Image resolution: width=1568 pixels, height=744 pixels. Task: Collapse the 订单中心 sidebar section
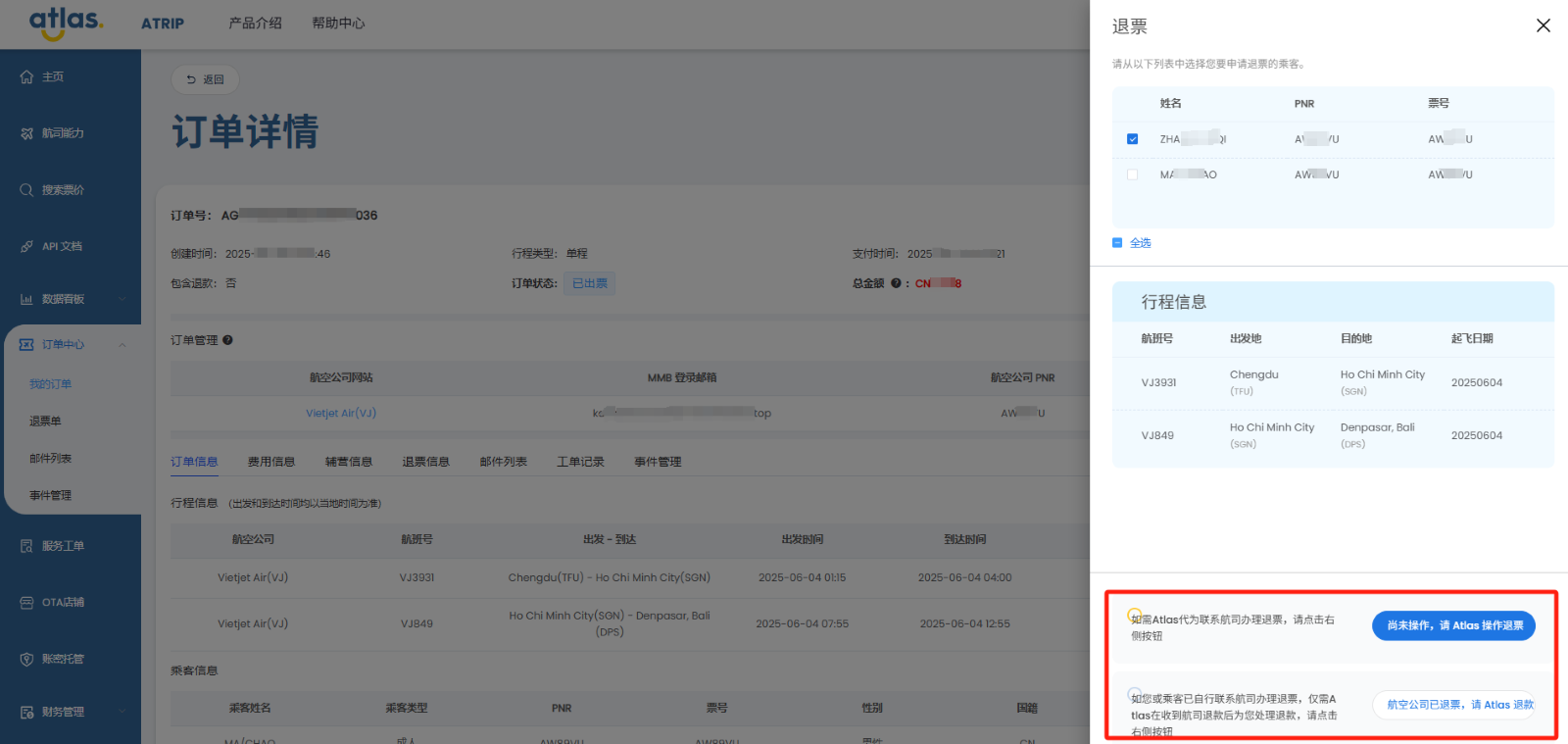(122, 345)
